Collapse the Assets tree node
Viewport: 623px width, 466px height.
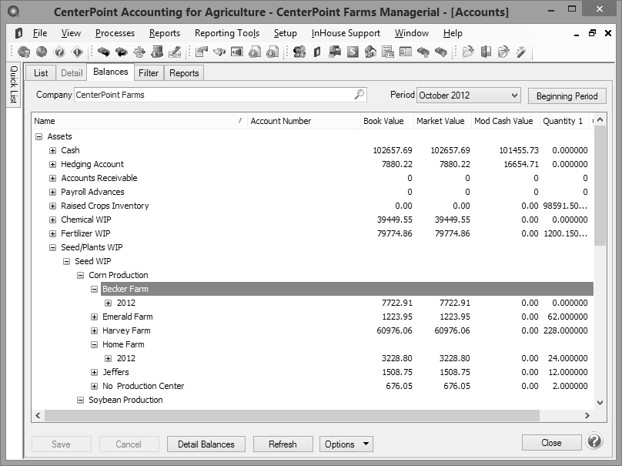[x=39, y=137]
